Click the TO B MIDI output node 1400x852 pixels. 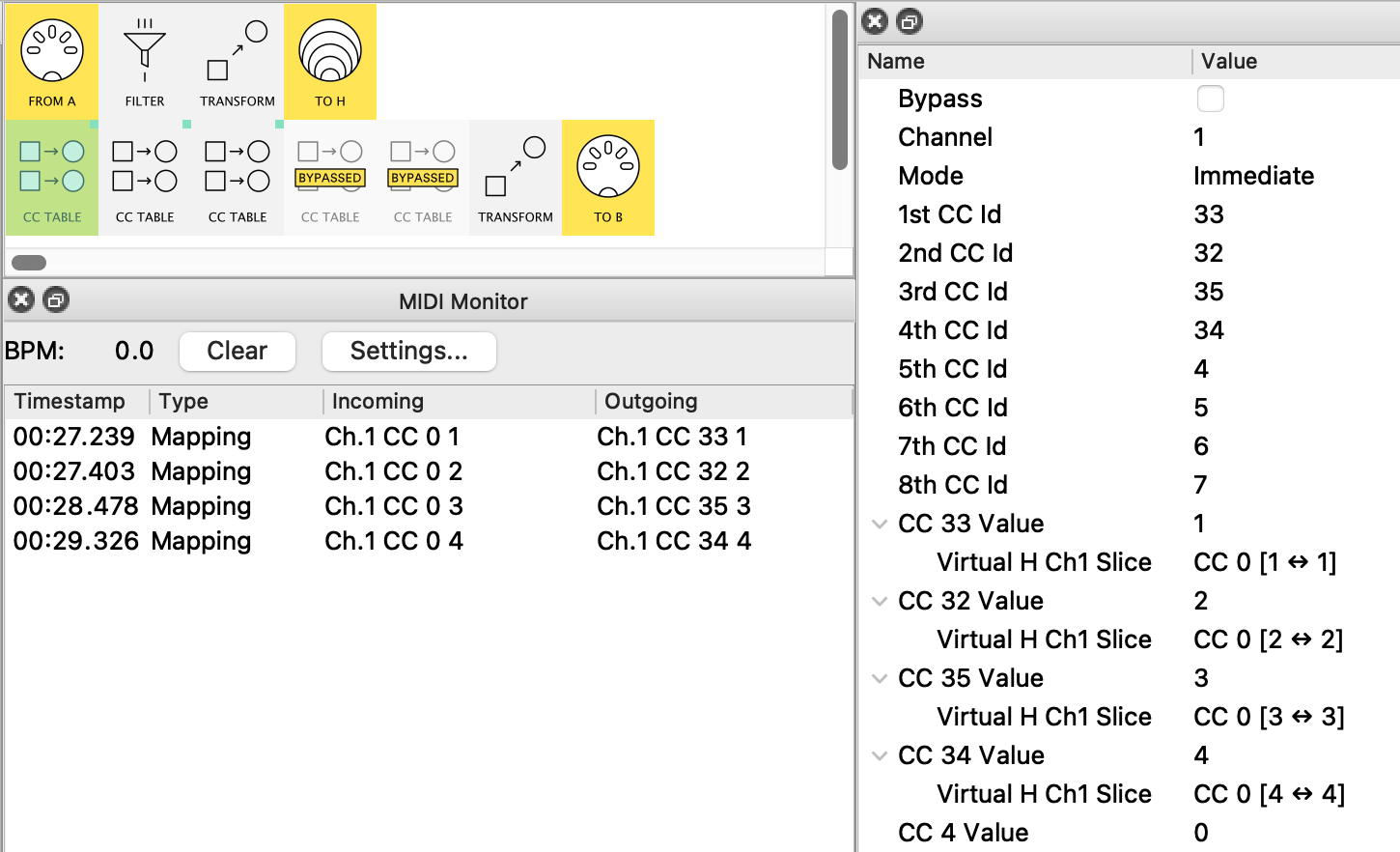pyautogui.click(x=608, y=178)
